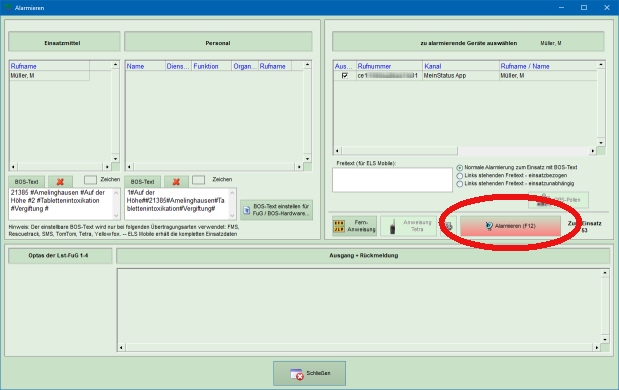This screenshot has width=619, height=390.
Task: Select the 'ce1...' Rufnummer cell
Action: [389, 75]
